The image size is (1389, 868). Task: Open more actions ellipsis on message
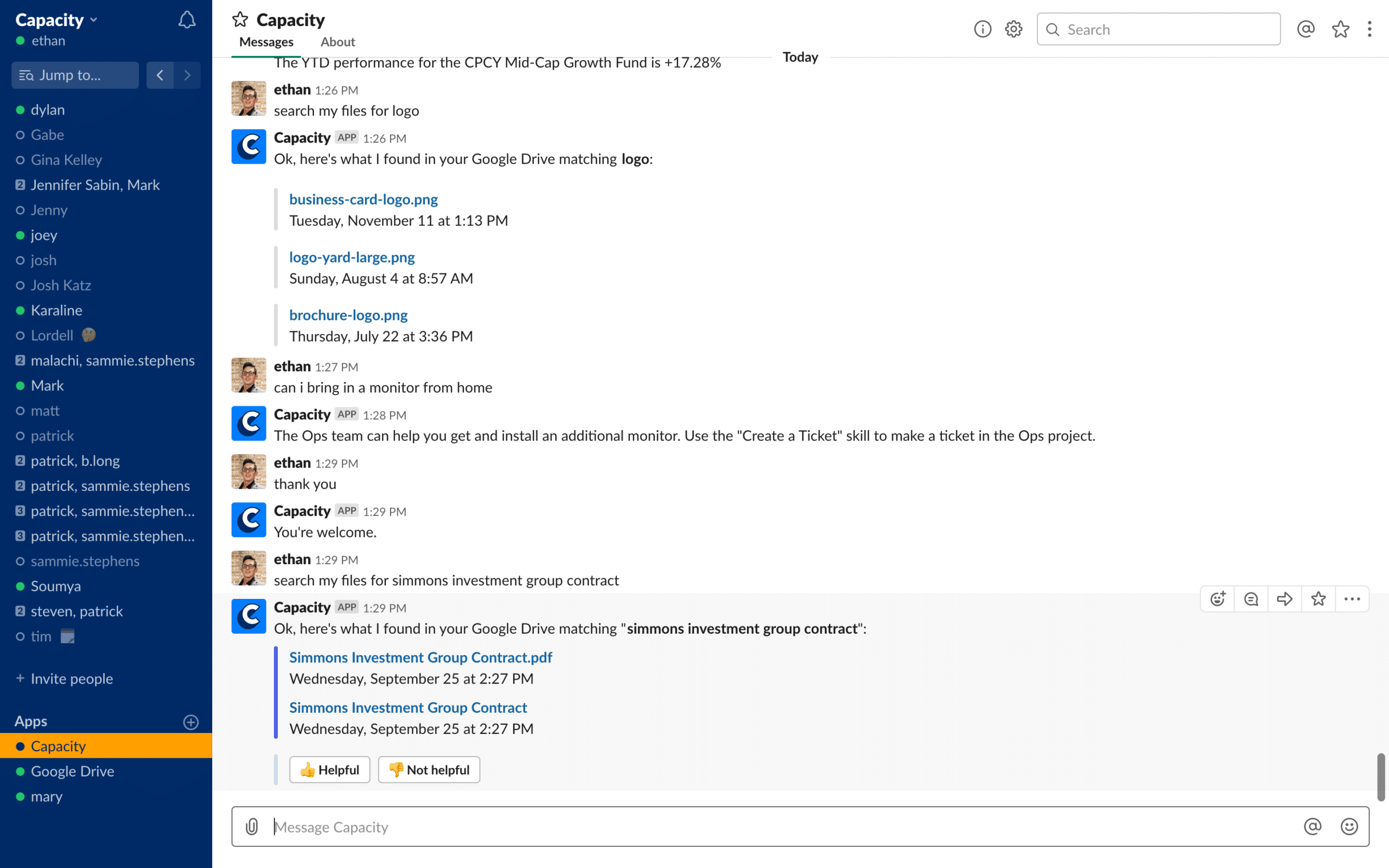[1352, 599]
